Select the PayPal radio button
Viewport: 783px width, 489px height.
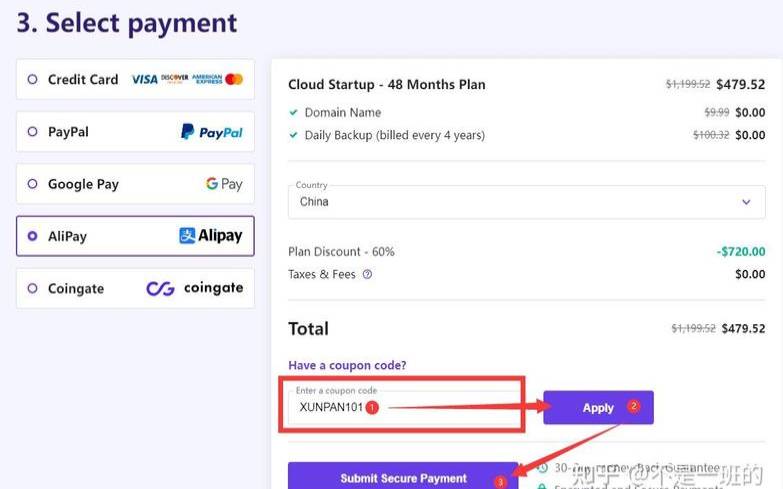[x=33, y=132]
